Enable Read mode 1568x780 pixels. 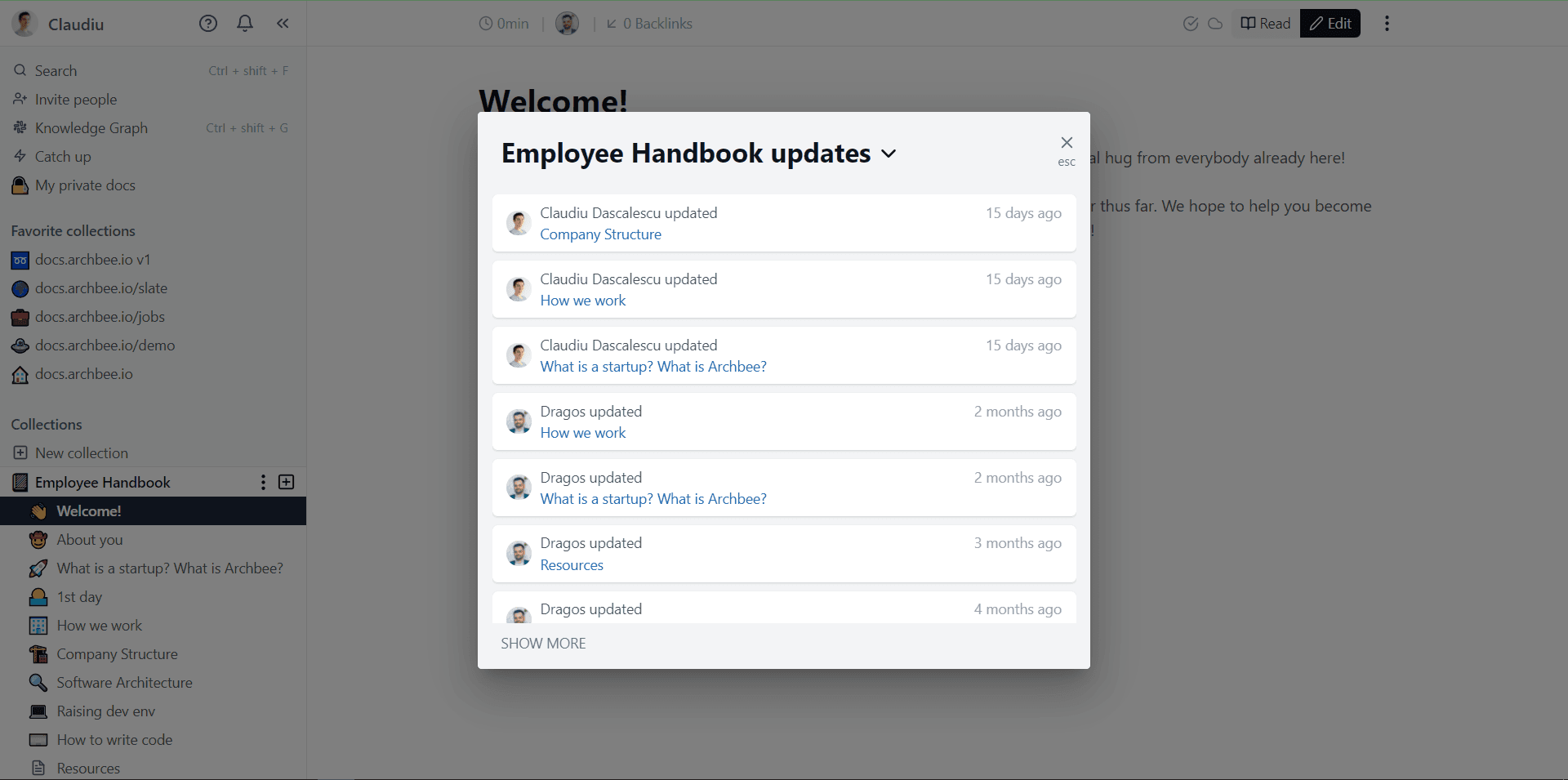coord(1264,23)
